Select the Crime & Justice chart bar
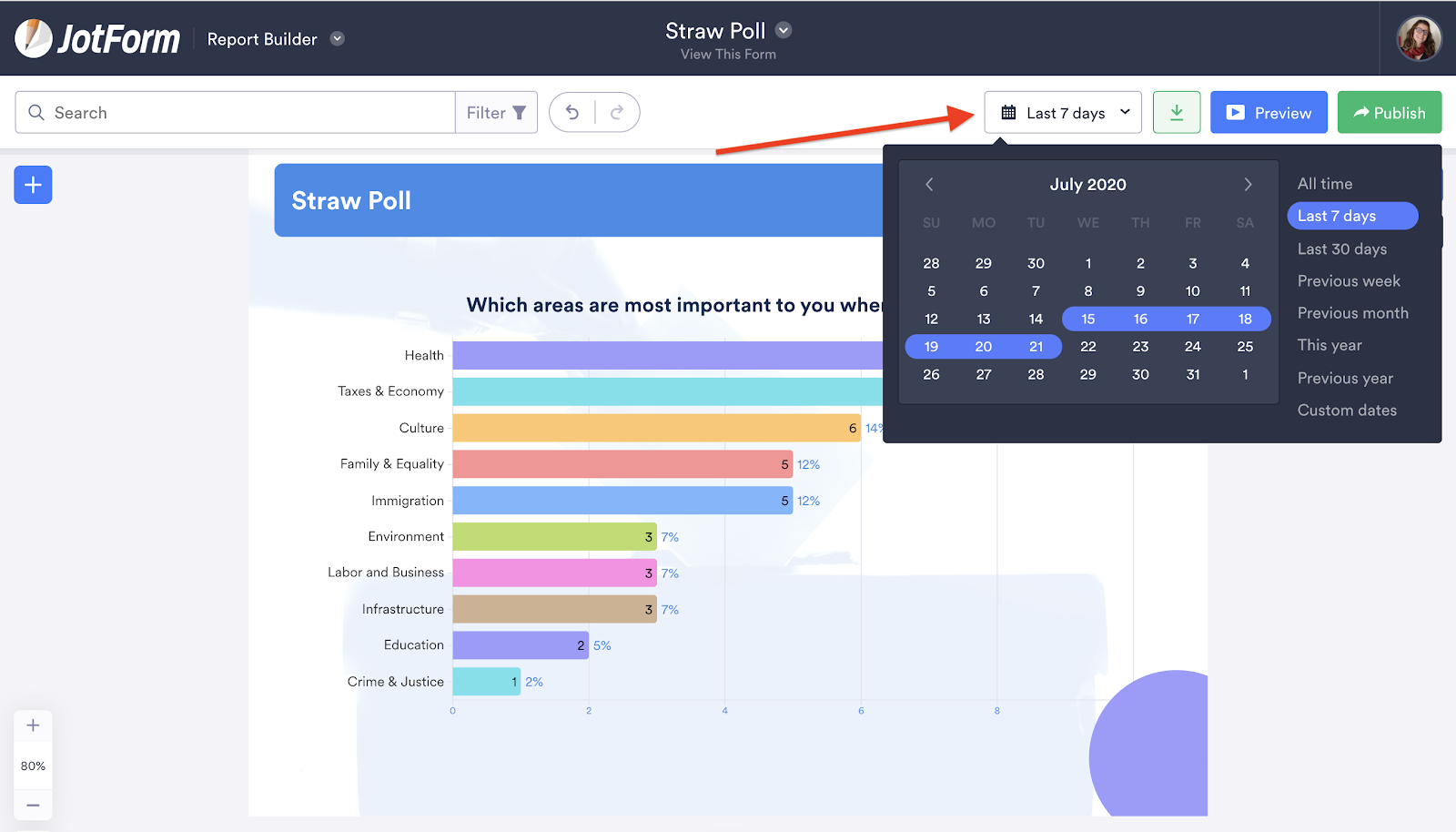This screenshot has width=1456, height=832. pos(487,682)
